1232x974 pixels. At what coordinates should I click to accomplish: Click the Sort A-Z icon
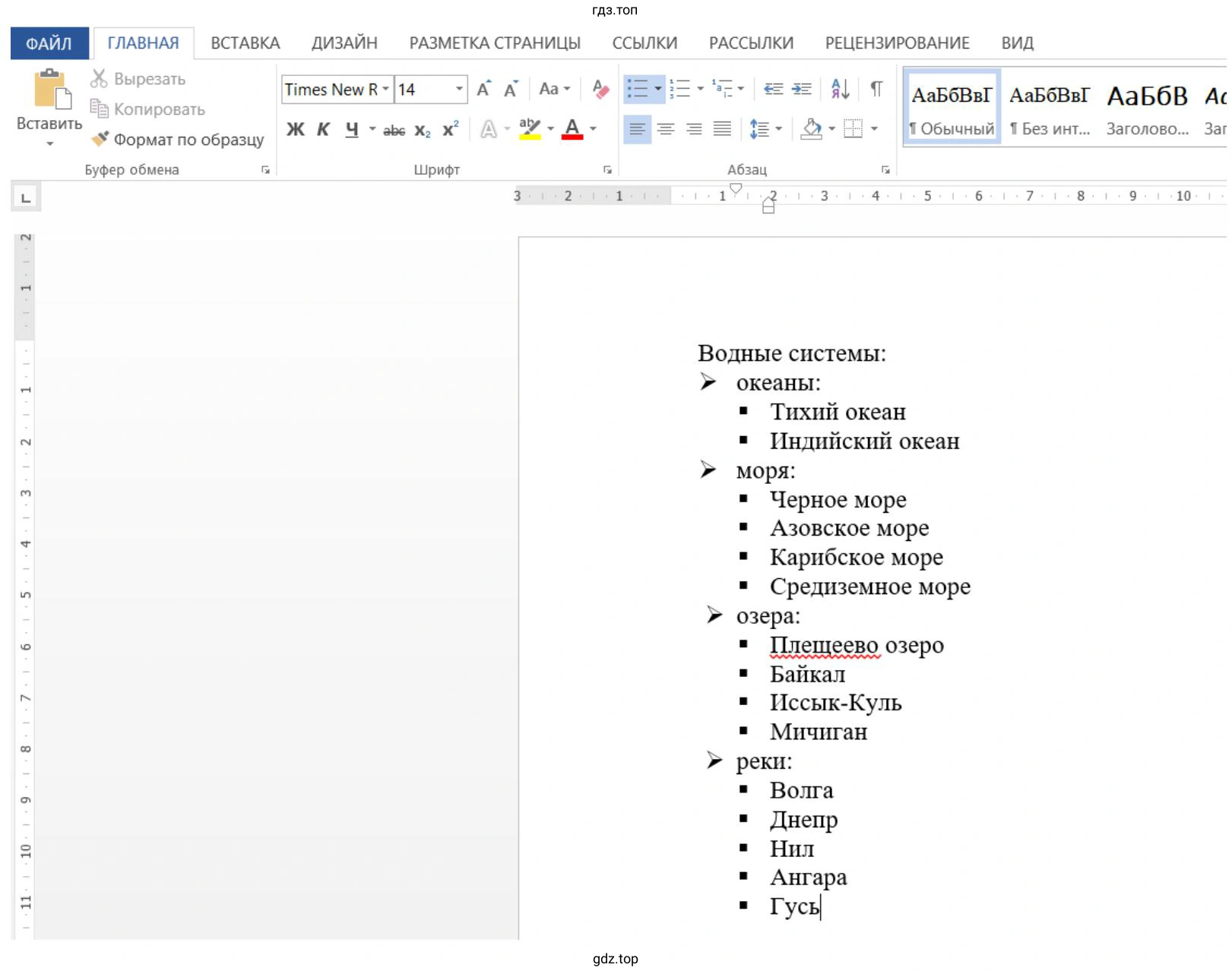click(840, 89)
